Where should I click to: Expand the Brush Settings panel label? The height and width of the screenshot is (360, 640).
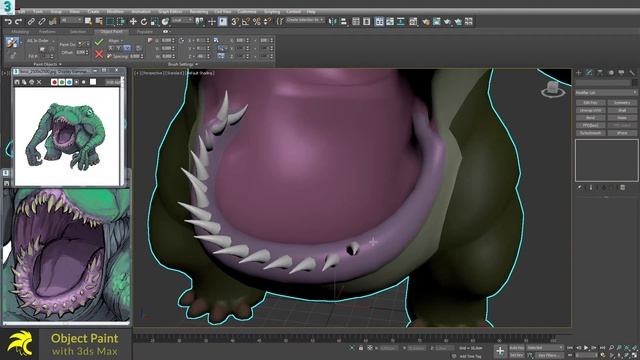pyautogui.click(x=182, y=64)
